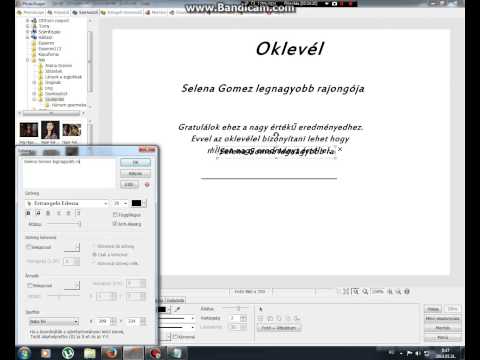Image resolution: width=480 pixels, height=360 pixels.
Task: Click the 1:1 actual size icon below canvas
Action: [x=356, y=292]
